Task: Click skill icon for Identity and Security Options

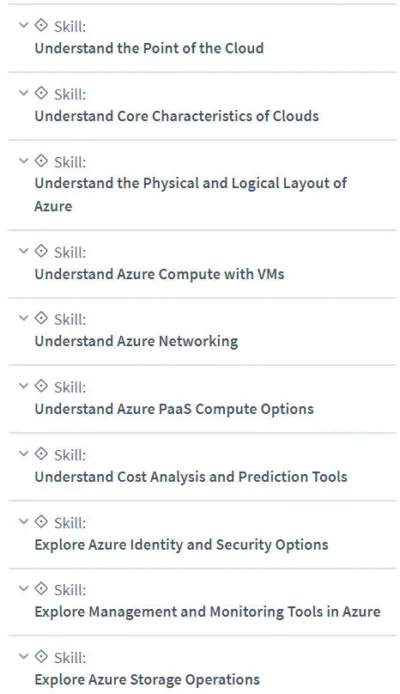Action: tap(41, 521)
